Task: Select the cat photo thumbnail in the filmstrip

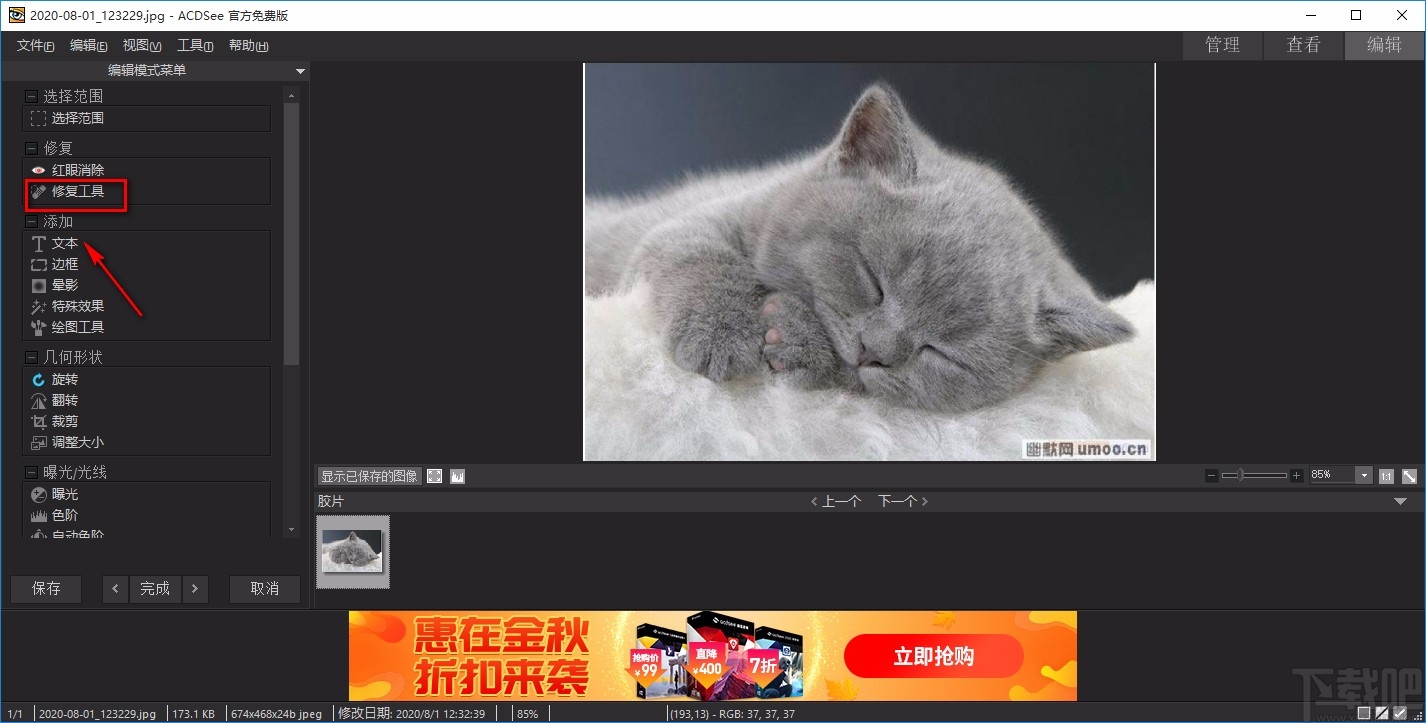Action: [353, 551]
